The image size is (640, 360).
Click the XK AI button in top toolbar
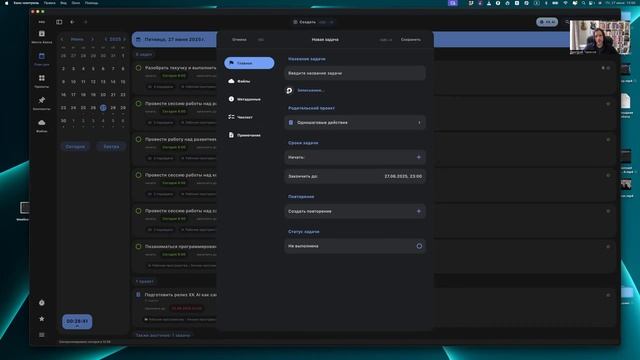tap(547, 22)
